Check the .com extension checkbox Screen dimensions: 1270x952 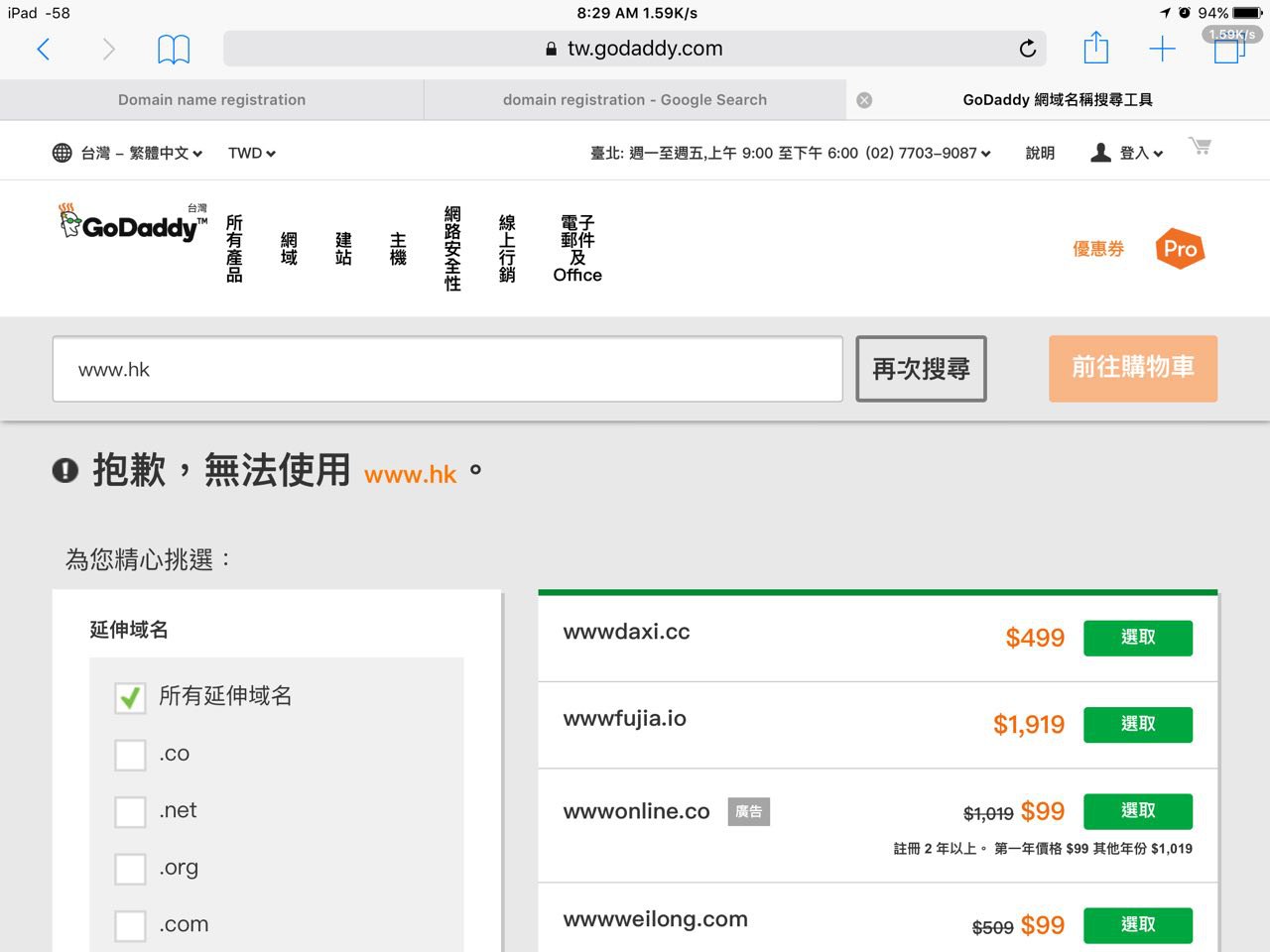130,926
